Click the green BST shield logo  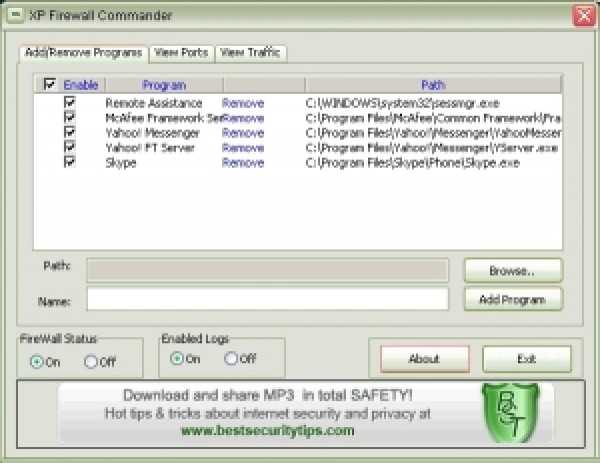[510, 412]
